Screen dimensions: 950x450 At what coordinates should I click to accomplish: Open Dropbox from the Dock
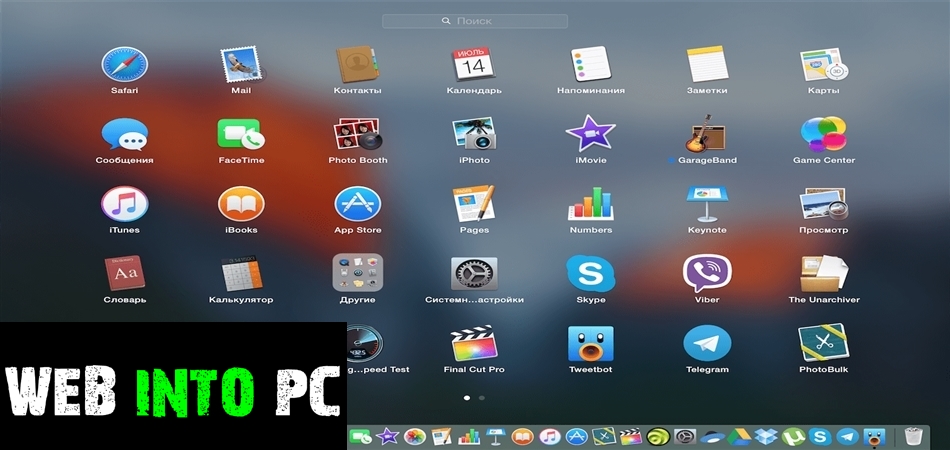(x=766, y=437)
